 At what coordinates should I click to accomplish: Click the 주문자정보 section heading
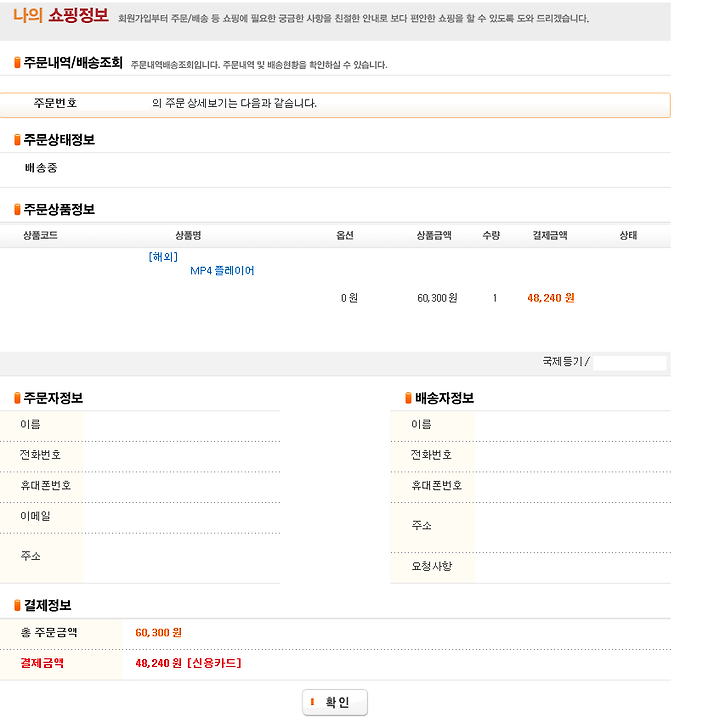tap(53, 398)
